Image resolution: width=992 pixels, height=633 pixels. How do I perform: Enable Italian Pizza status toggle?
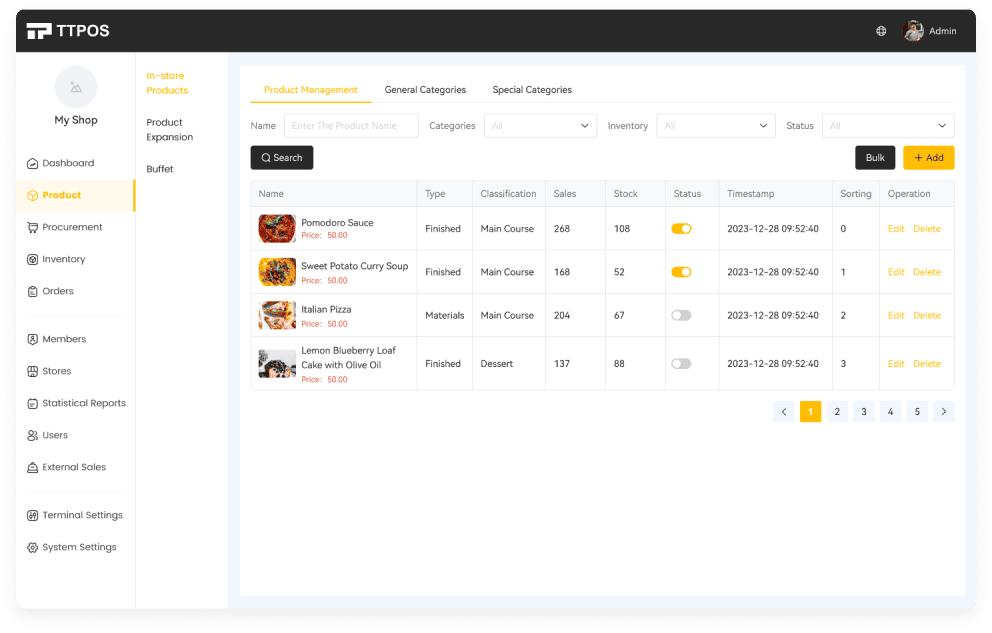click(x=681, y=316)
